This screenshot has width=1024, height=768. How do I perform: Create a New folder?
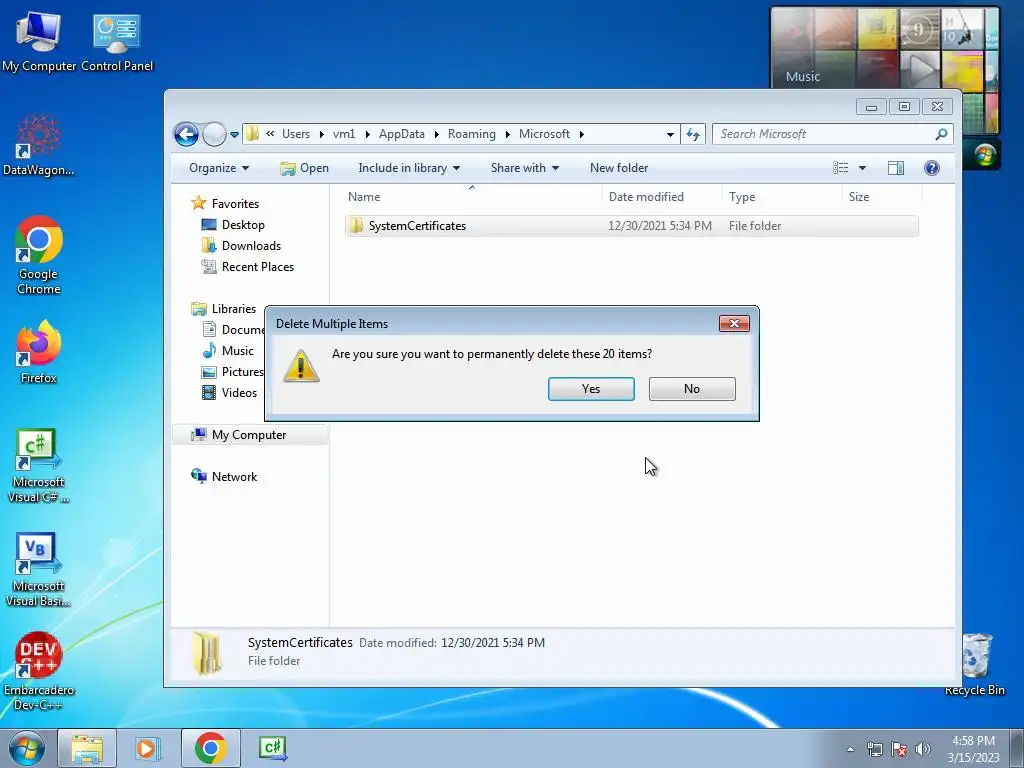(x=618, y=168)
